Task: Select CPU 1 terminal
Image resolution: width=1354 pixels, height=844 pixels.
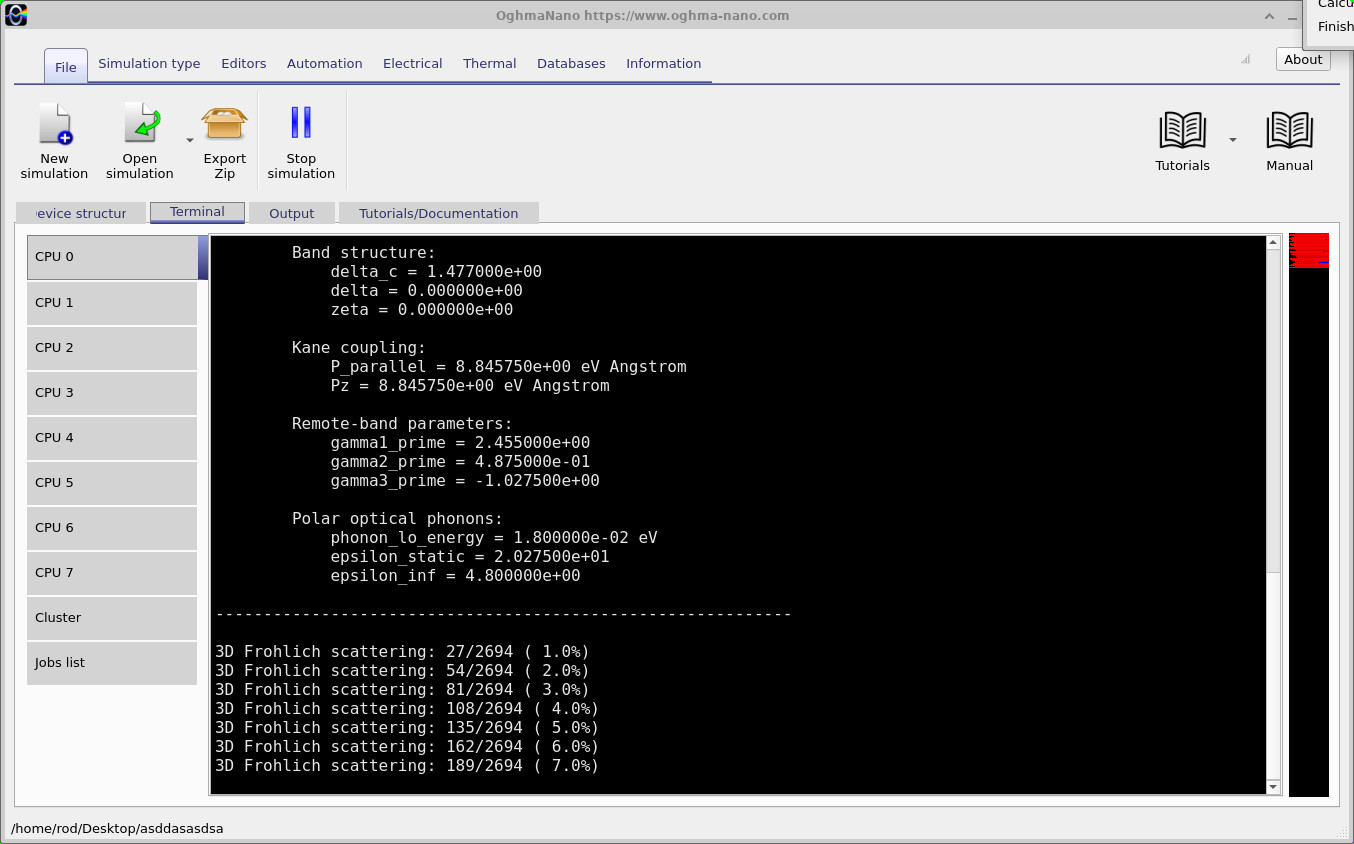Action: 112,303
